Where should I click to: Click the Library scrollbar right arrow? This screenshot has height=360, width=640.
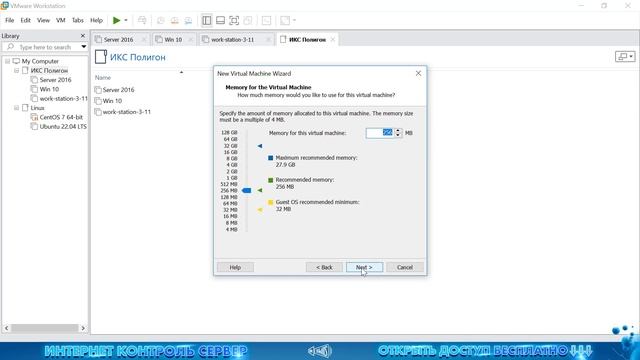83,328
